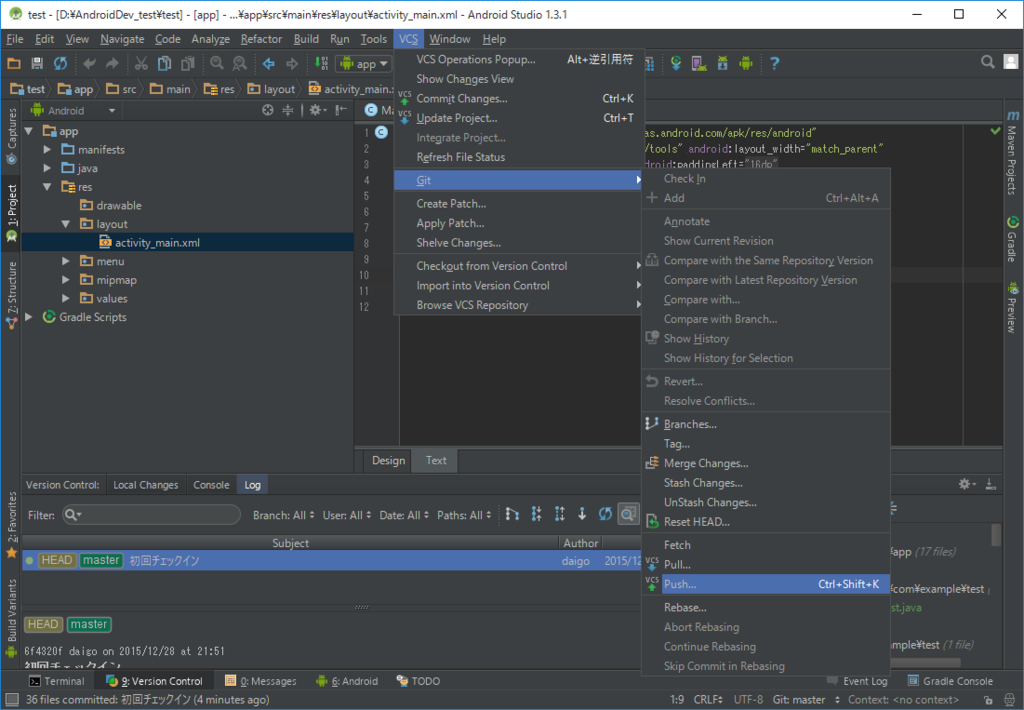1024x710 pixels.
Task: Click the Git: master branch widget
Action: pyautogui.click(x=807, y=700)
